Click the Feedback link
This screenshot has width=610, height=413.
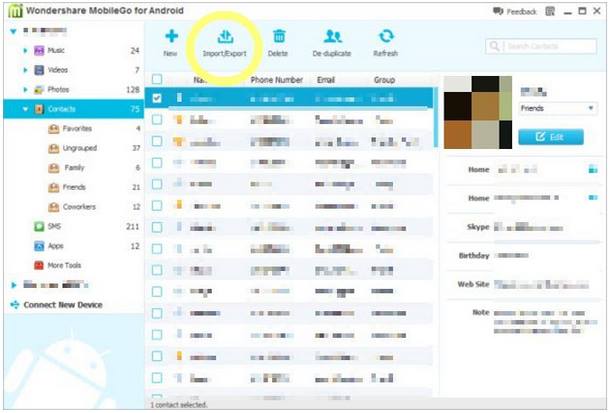click(521, 12)
